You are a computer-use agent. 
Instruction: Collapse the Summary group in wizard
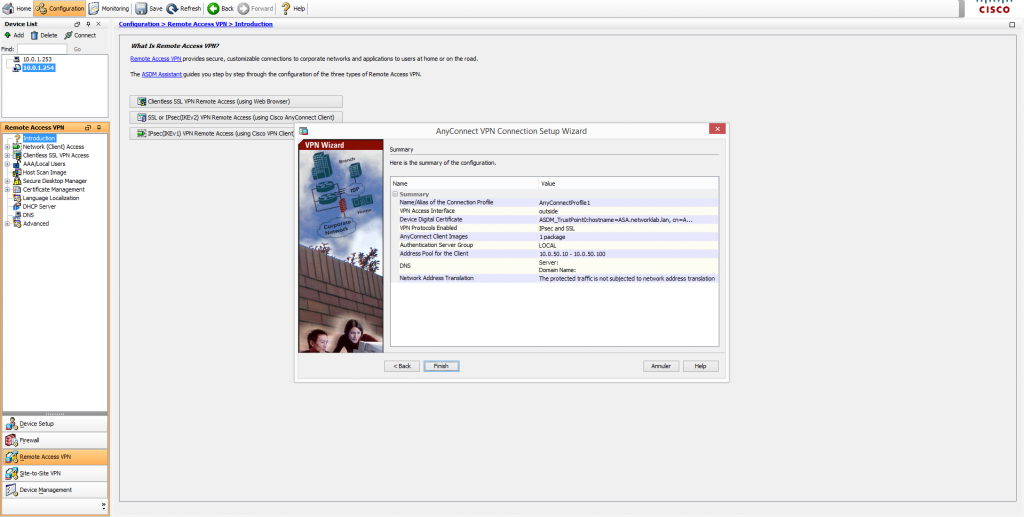pos(395,195)
